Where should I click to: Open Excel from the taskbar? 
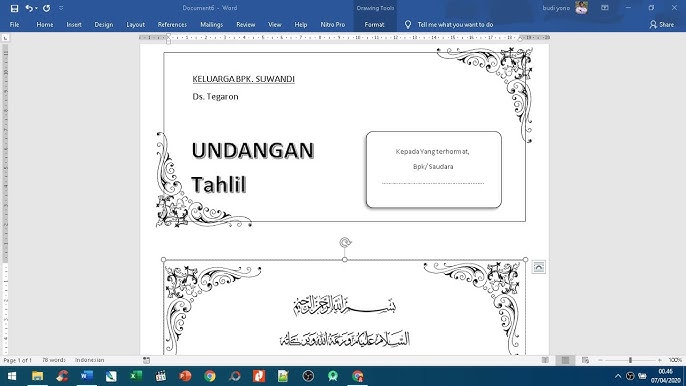pos(136,376)
